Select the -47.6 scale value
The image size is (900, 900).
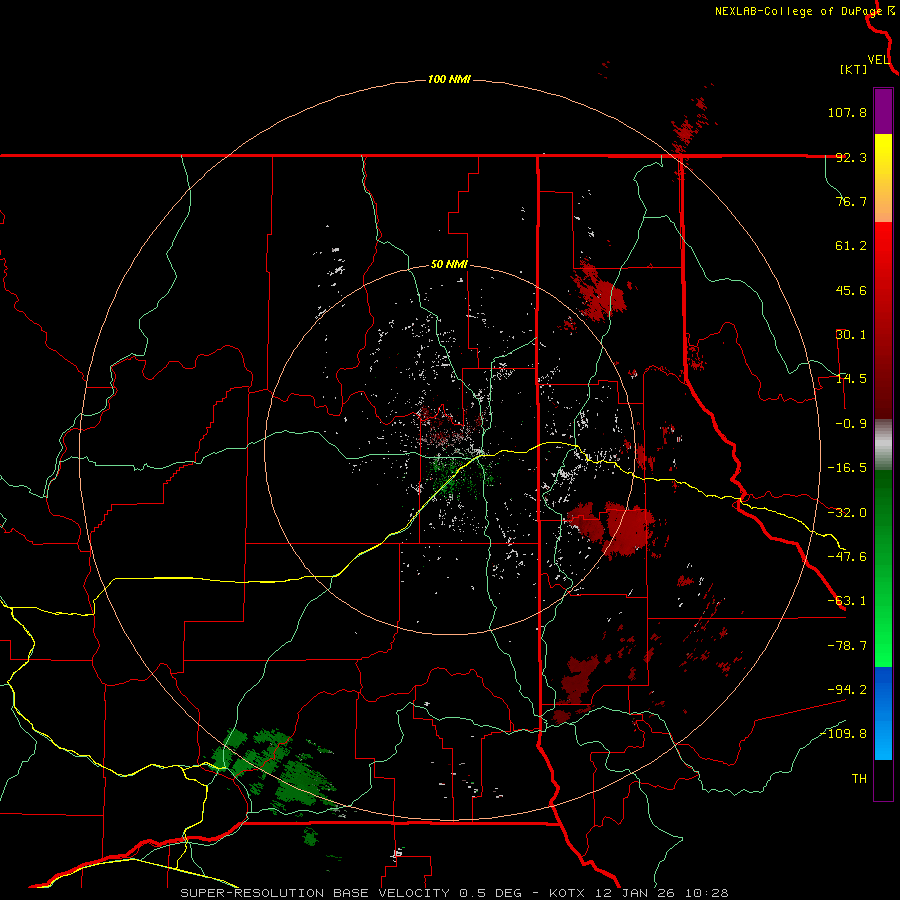(x=847, y=557)
